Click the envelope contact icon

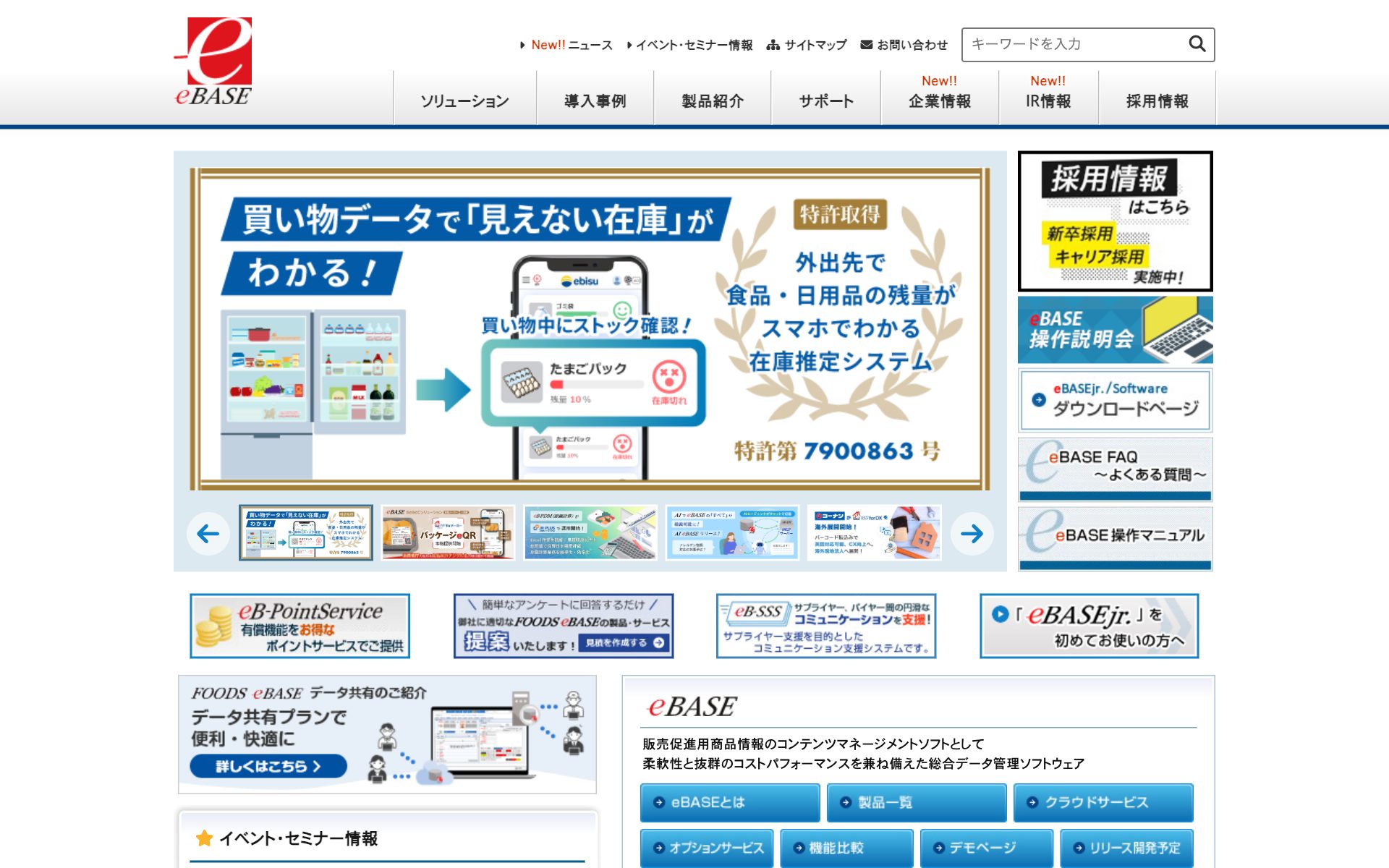click(x=866, y=45)
